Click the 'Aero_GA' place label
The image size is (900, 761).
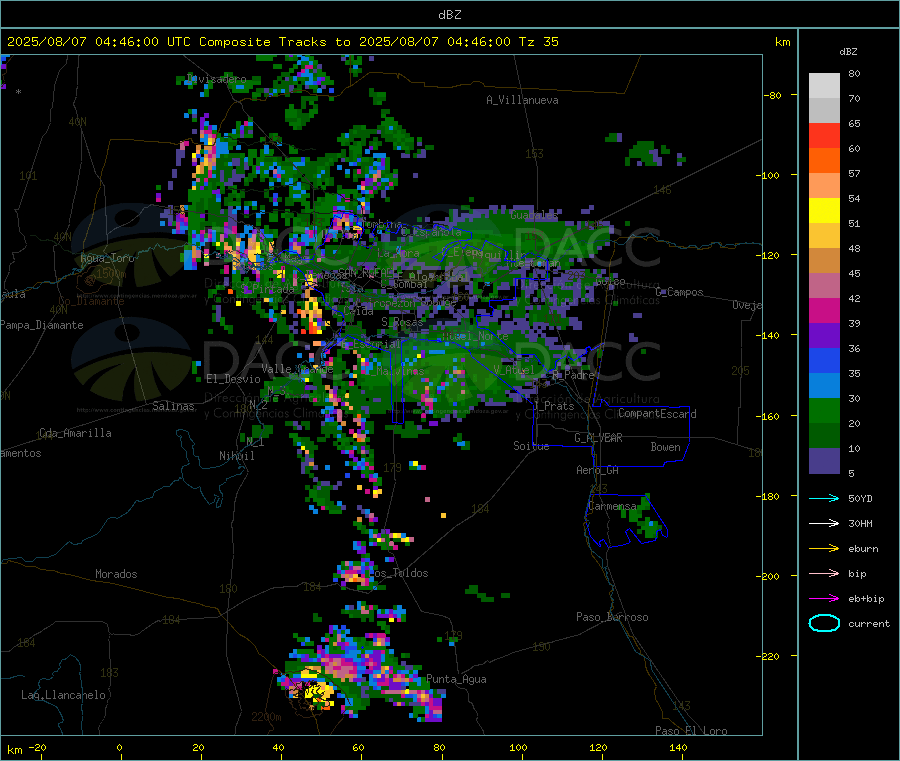[x=597, y=470]
